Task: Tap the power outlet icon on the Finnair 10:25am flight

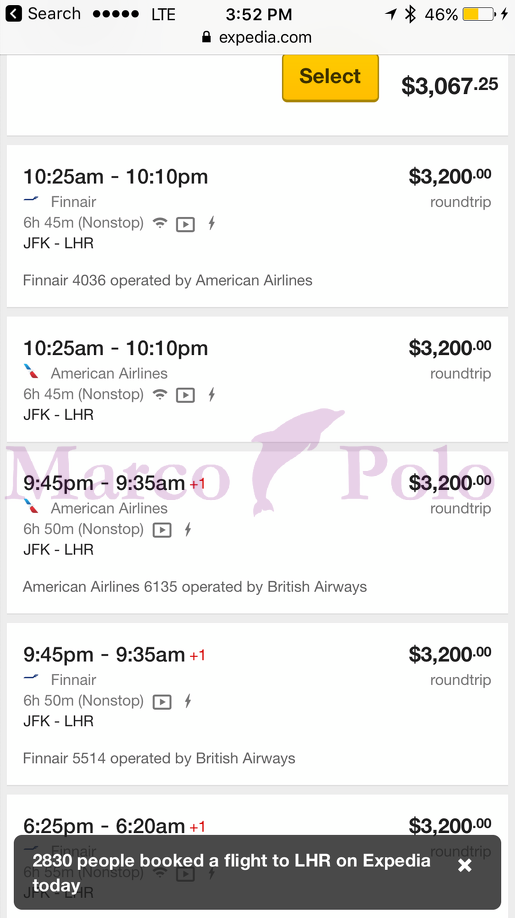Action: pyautogui.click(x=211, y=222)
